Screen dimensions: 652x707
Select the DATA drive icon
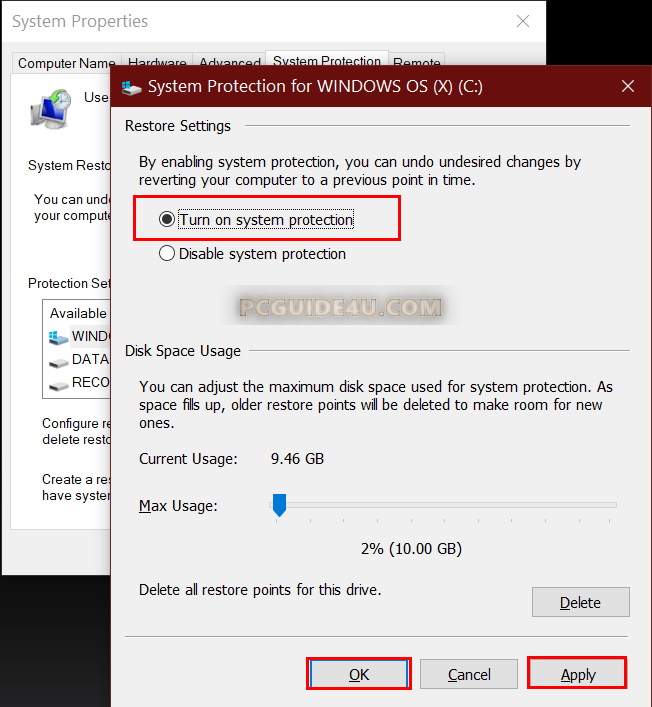[59, 360]
